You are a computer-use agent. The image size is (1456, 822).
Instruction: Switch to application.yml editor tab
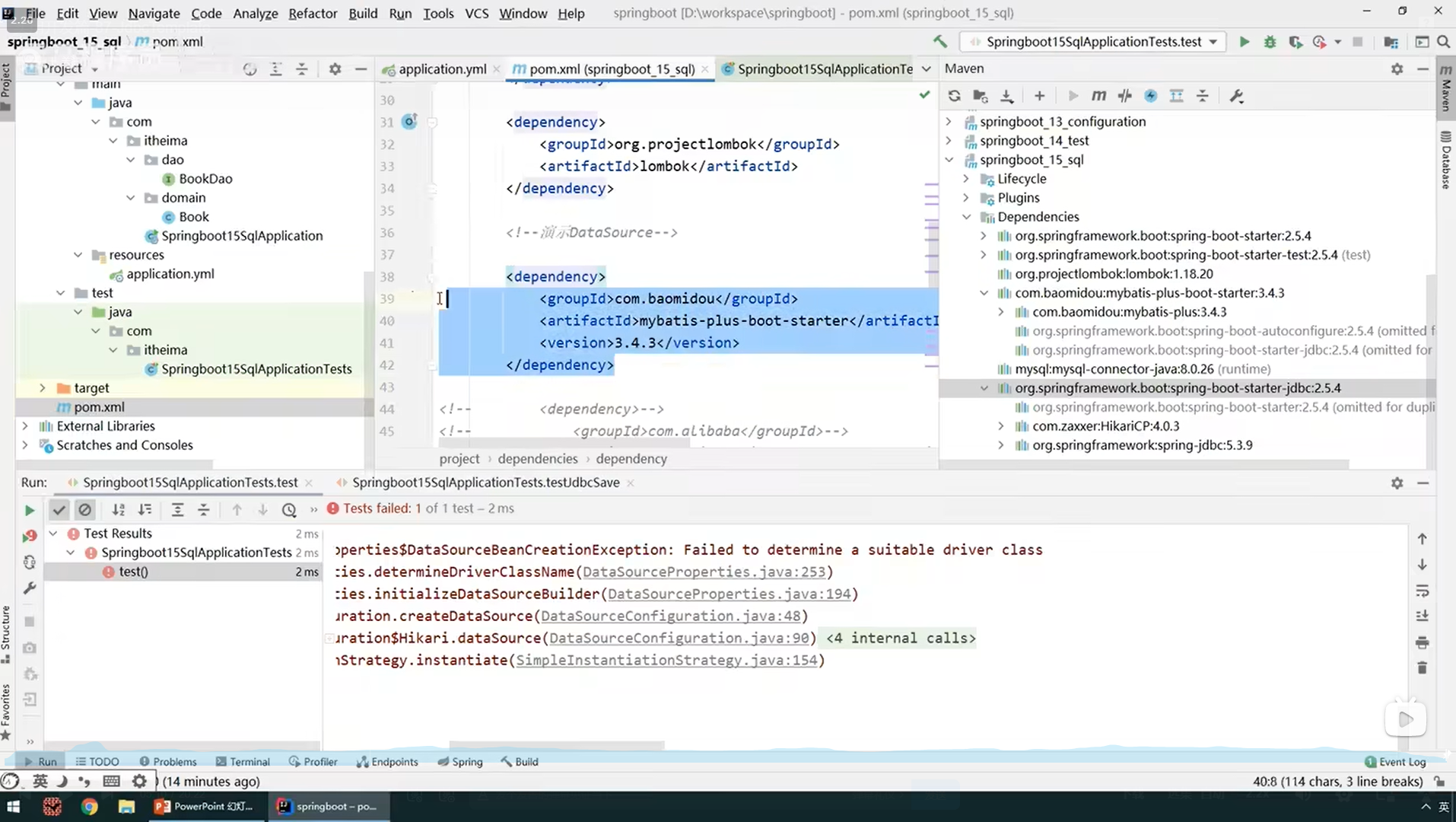pos(440,69)
